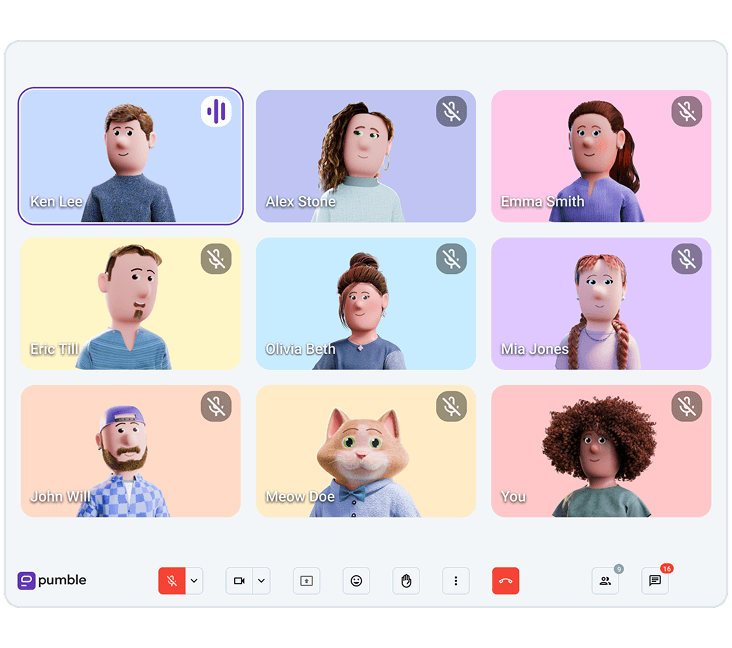Select the Eric Till video tile
This screenshot has height=648, width=732.
pyautogui.click(x=131, y=304)
